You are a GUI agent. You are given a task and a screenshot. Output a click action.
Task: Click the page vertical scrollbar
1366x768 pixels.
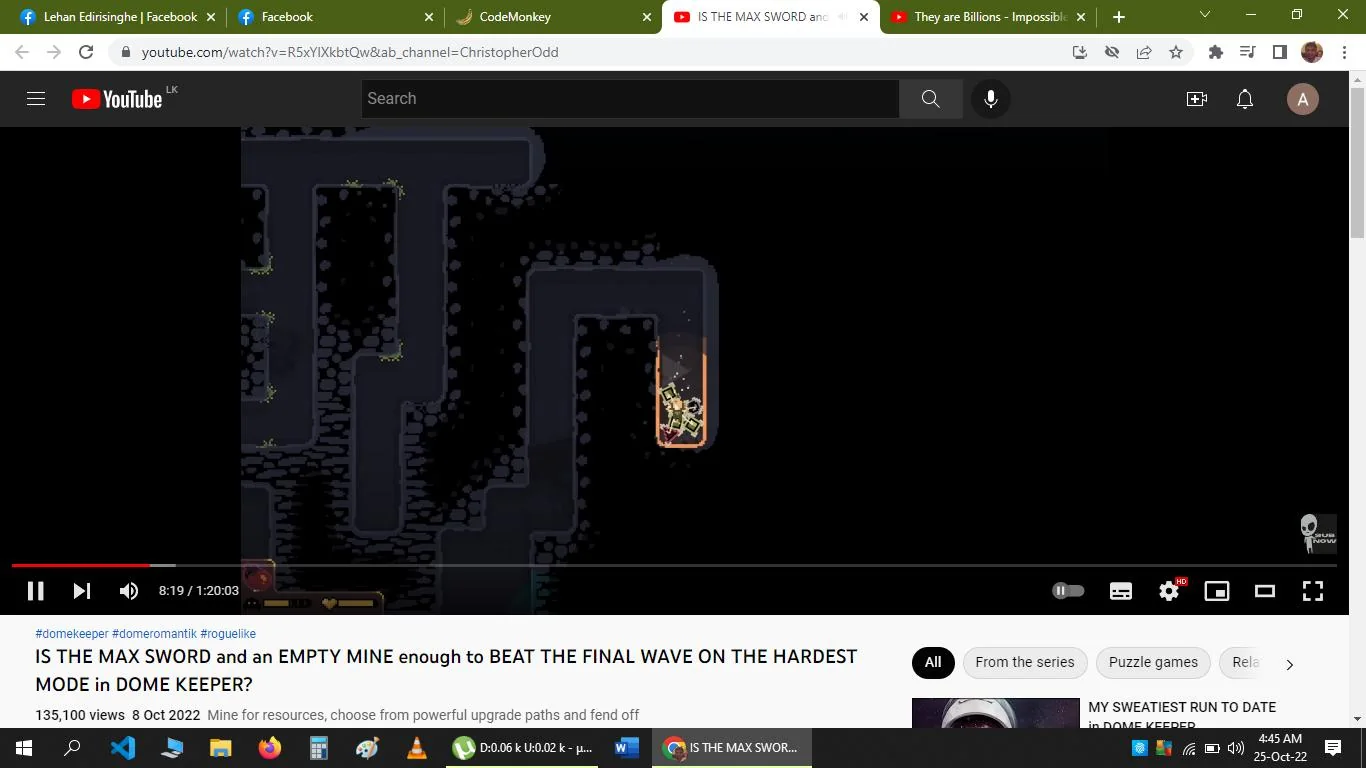[x=1357, y=164]
